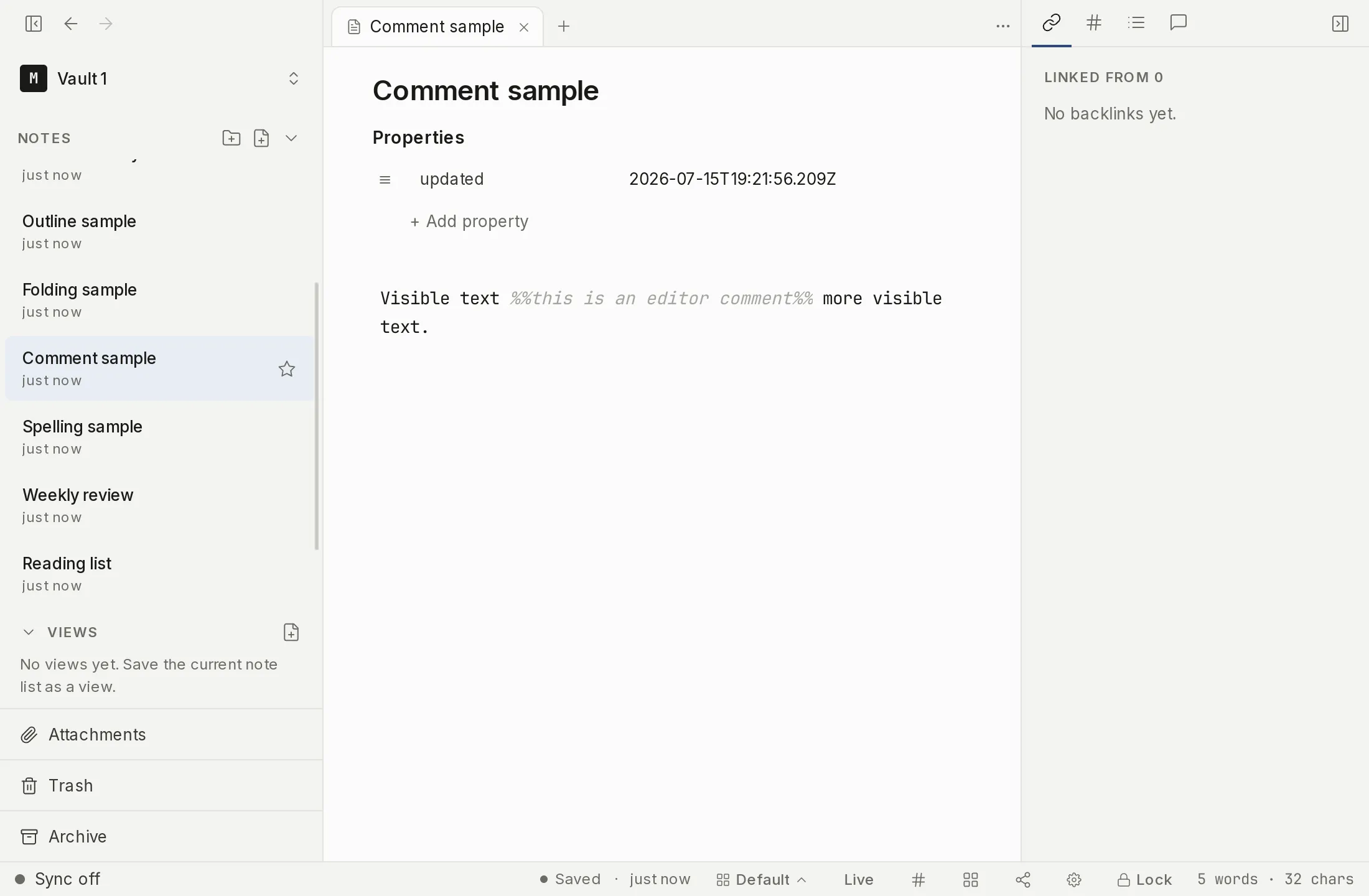
Task: Open settings gear in status bar
Action: 1074,879
